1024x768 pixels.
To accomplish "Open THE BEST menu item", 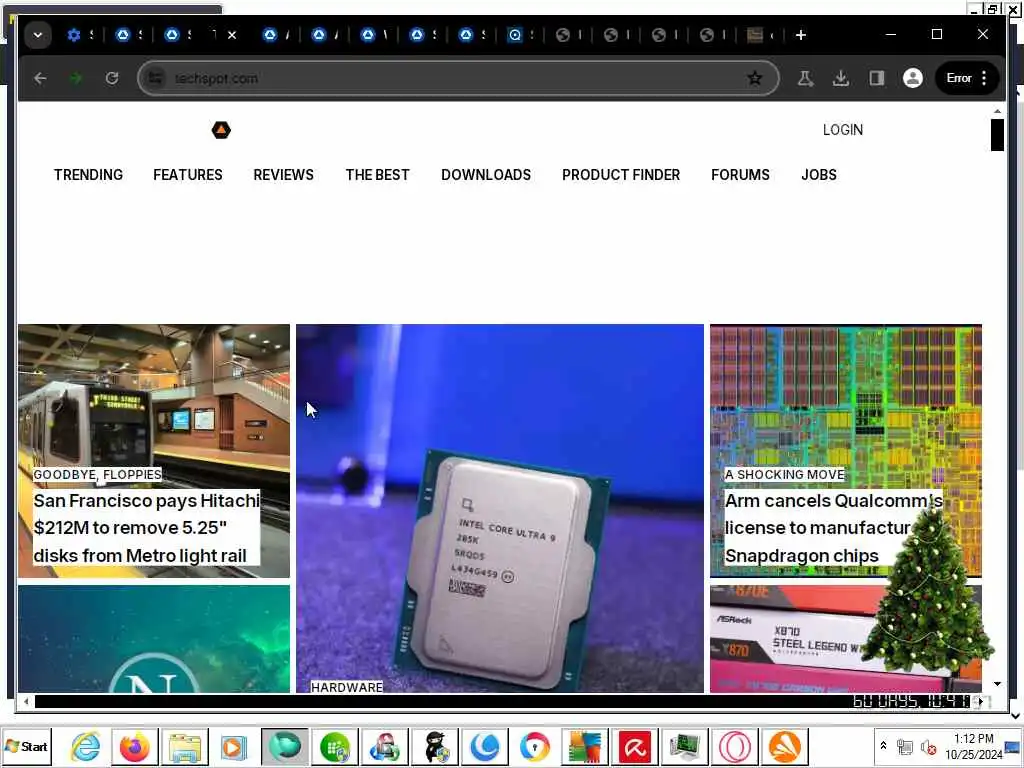I will tap(377, 175).
